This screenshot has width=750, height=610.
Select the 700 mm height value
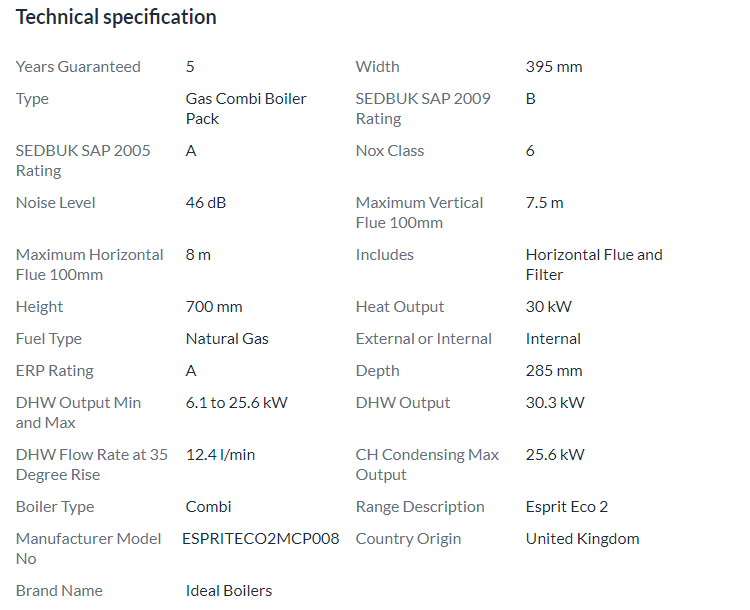214,307
